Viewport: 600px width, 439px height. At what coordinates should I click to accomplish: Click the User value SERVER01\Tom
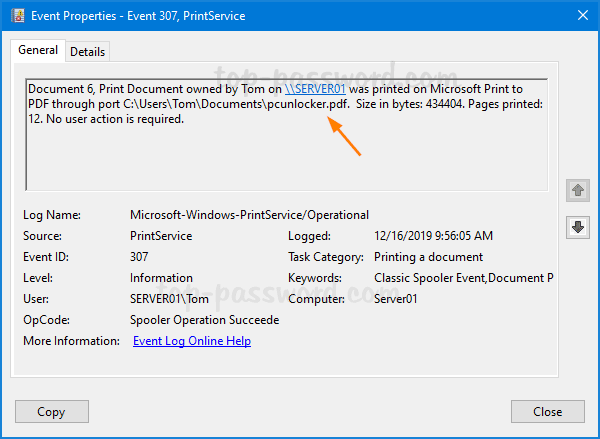tap(174, 299)
